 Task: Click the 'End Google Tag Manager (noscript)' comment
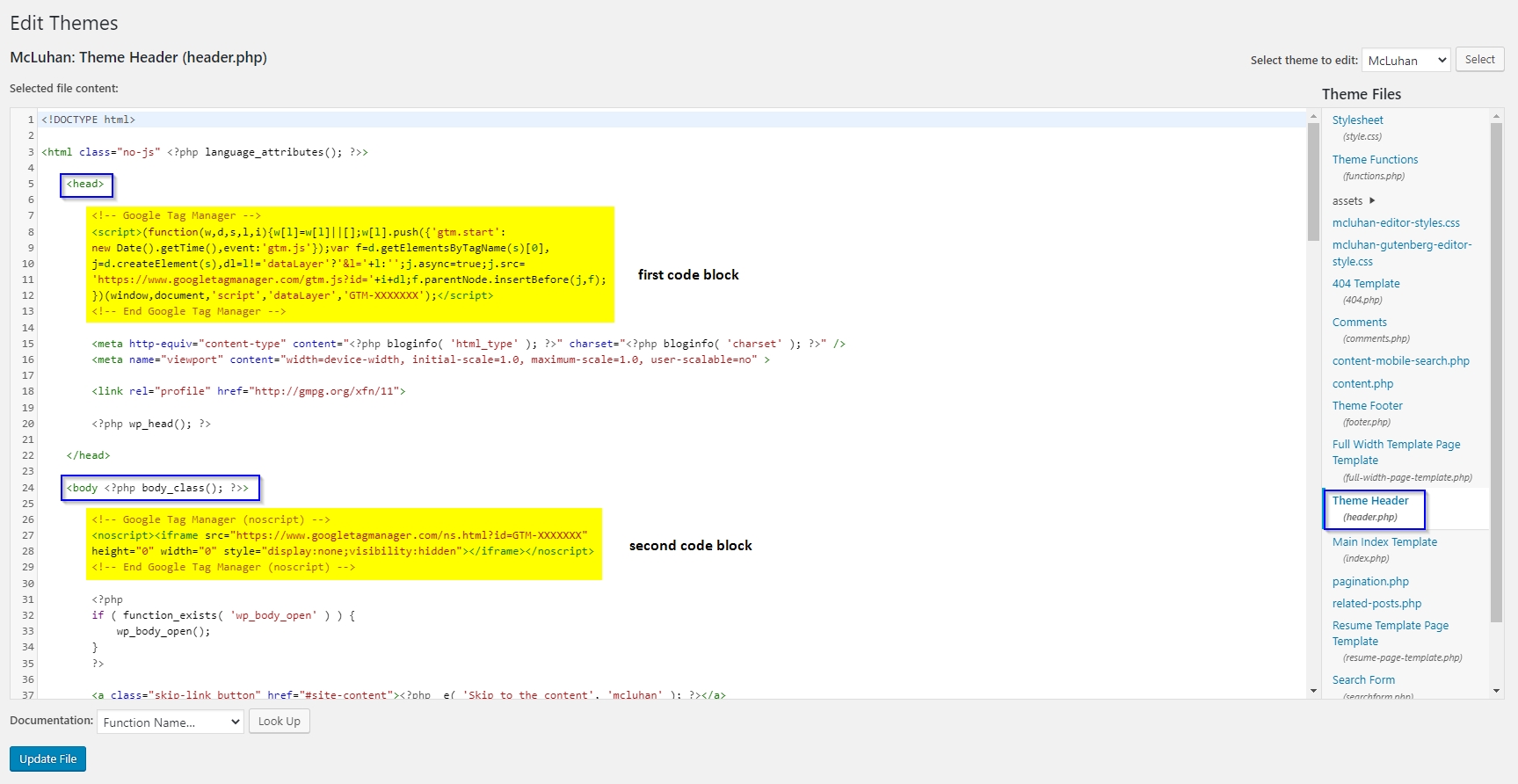pos(223,568)
